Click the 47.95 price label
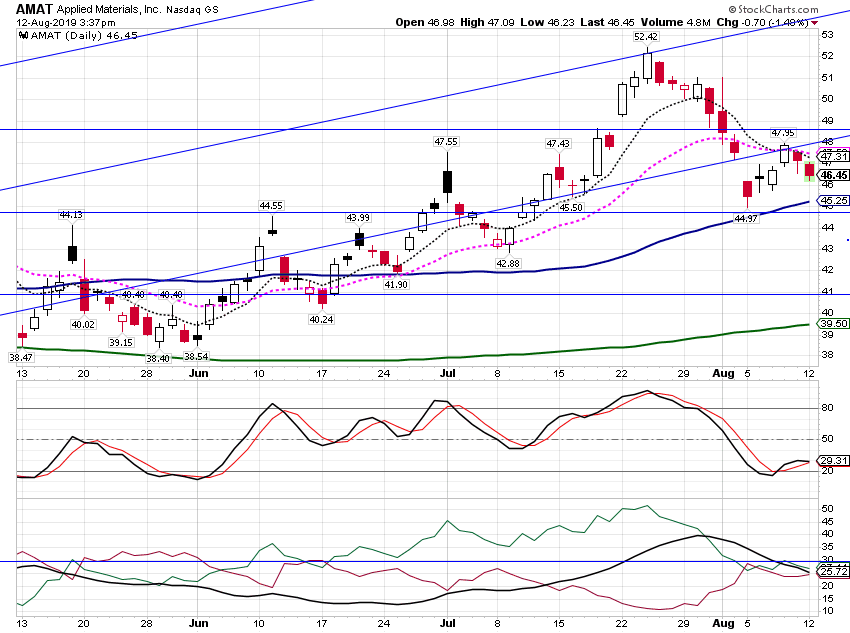Image resolution: width=850 pixels, height=633 pixels. pos(783,133)
